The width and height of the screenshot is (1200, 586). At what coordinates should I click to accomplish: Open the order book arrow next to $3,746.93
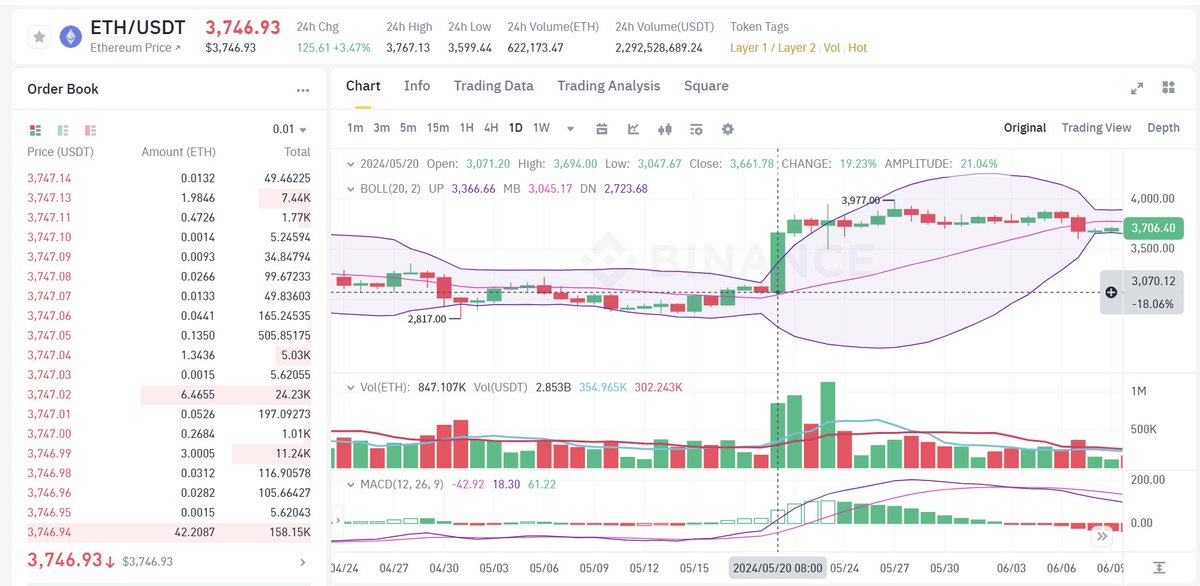(x=303, y=562)
